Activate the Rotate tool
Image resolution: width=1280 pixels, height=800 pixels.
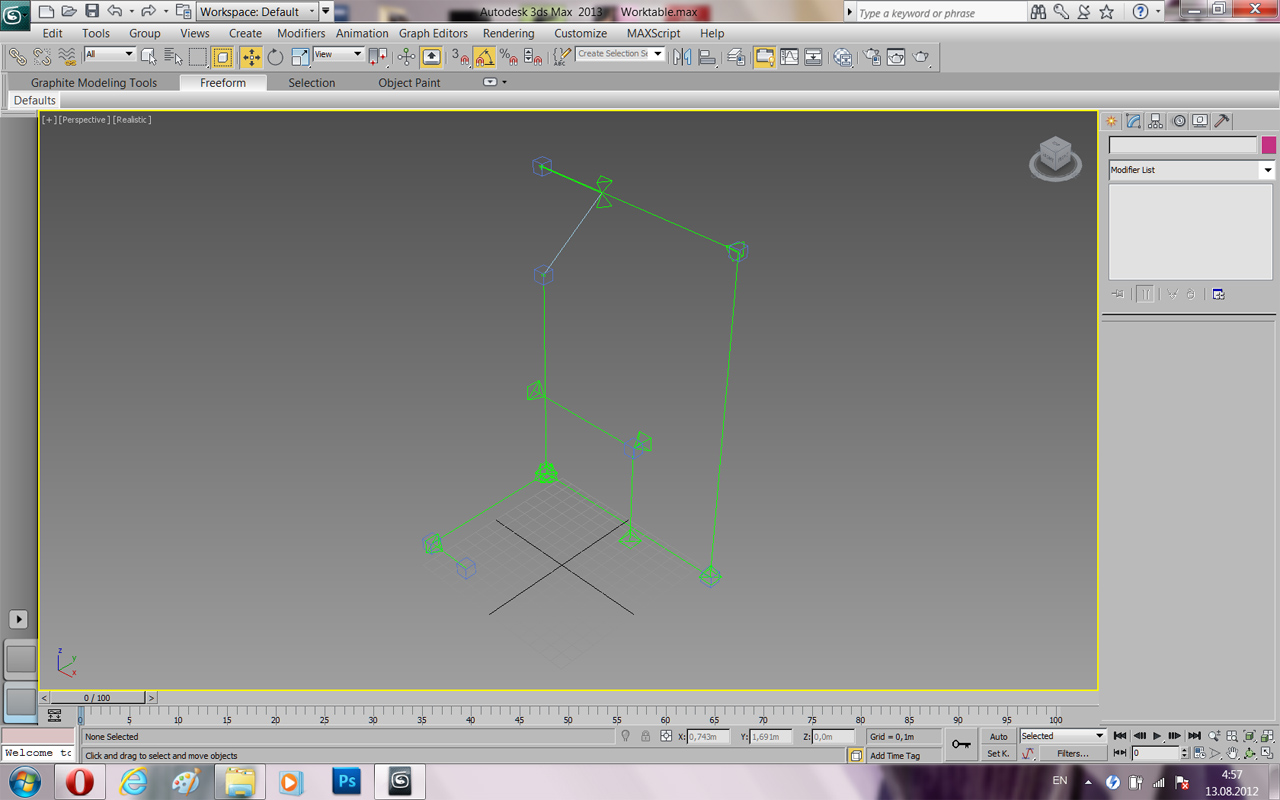tap(275, 57)
